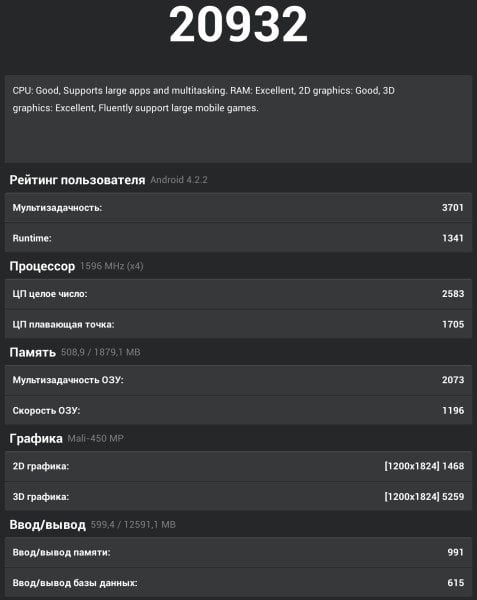Viewport: 477px width, 600px height.
Task: Select the Android 4.2.2 version label
Action: [x=179, y=180]
